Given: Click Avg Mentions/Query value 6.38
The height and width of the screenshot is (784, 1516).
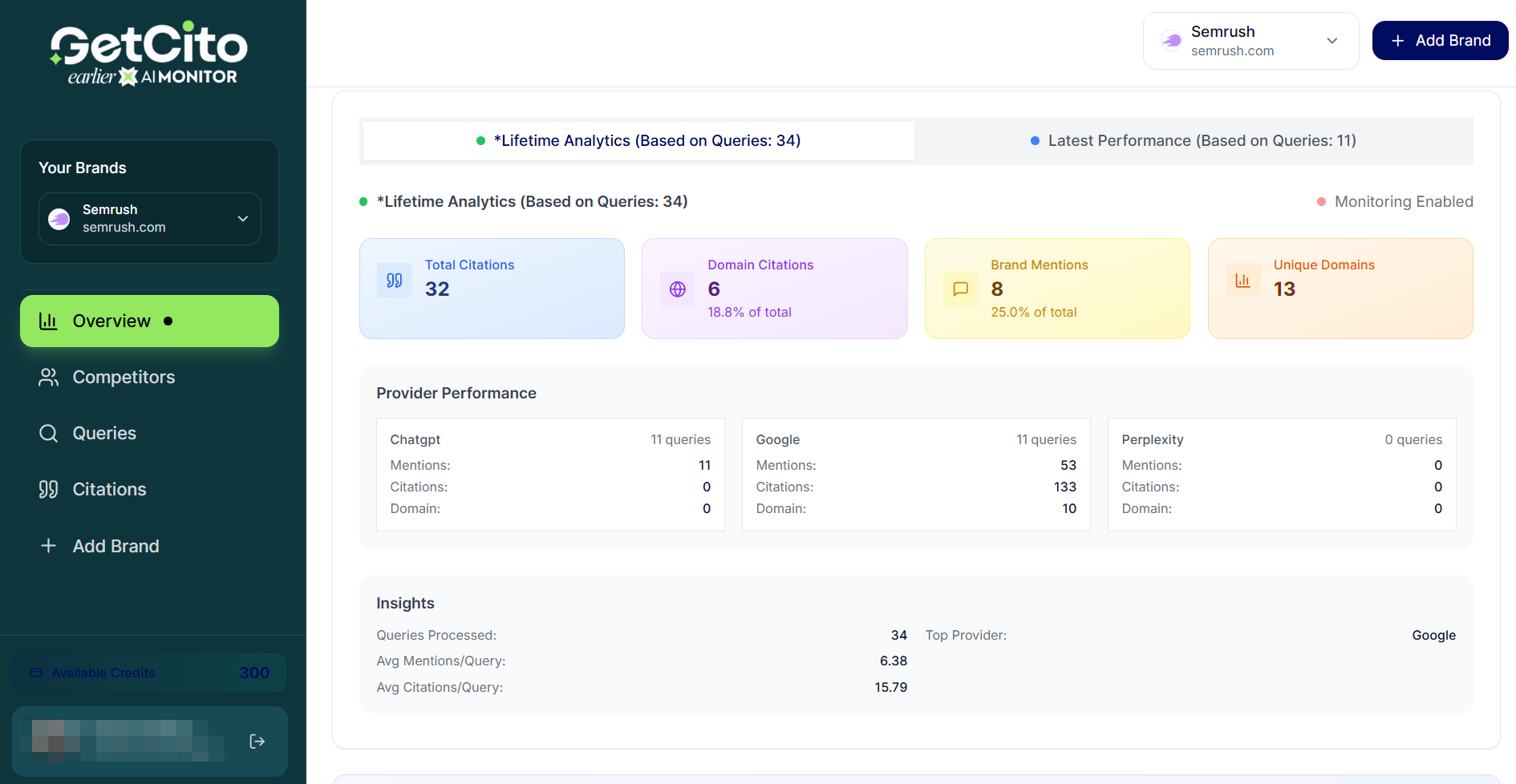Looking at the screenshot, I should coord(894,661).
